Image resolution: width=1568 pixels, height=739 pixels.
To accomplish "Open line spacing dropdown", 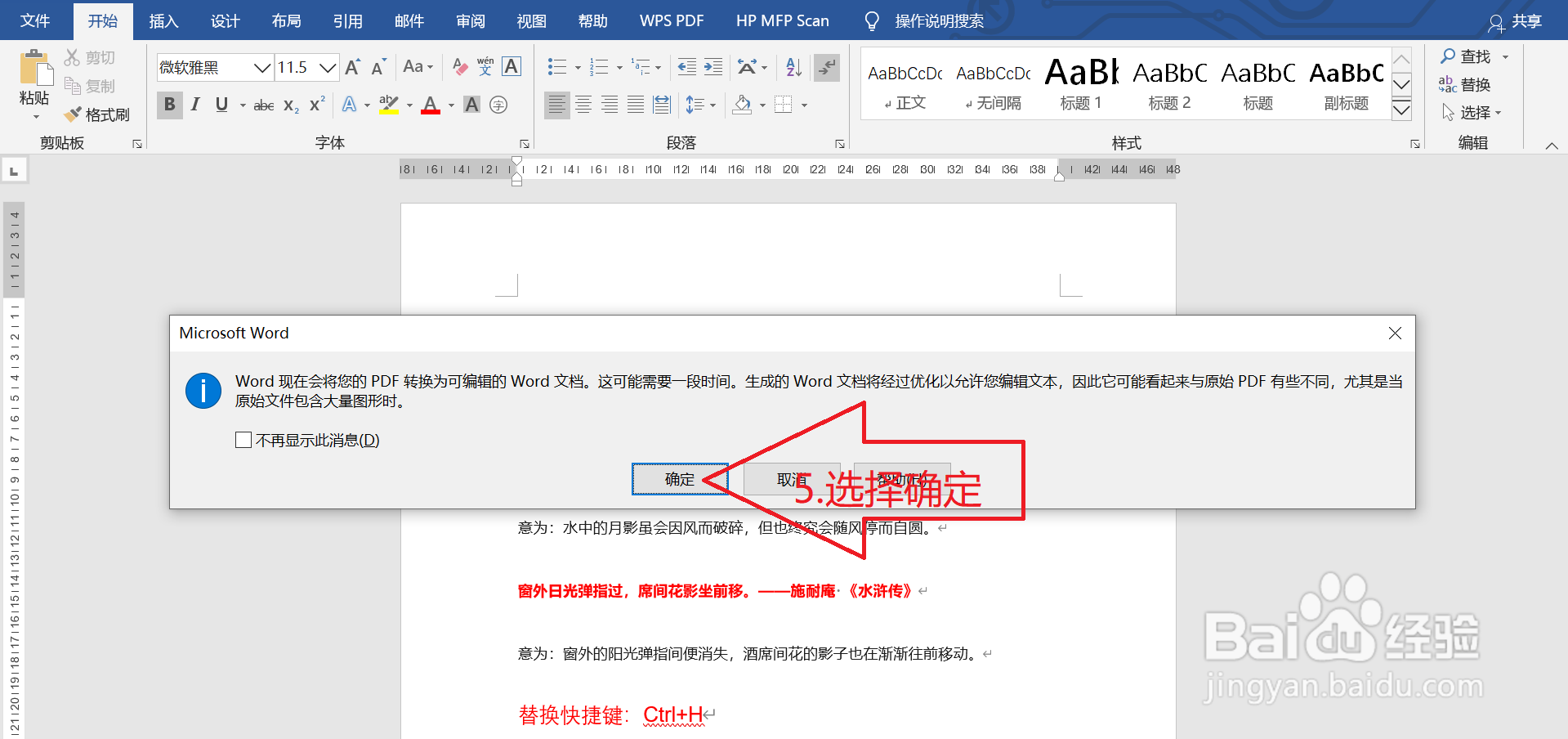I will click(701, 105).
